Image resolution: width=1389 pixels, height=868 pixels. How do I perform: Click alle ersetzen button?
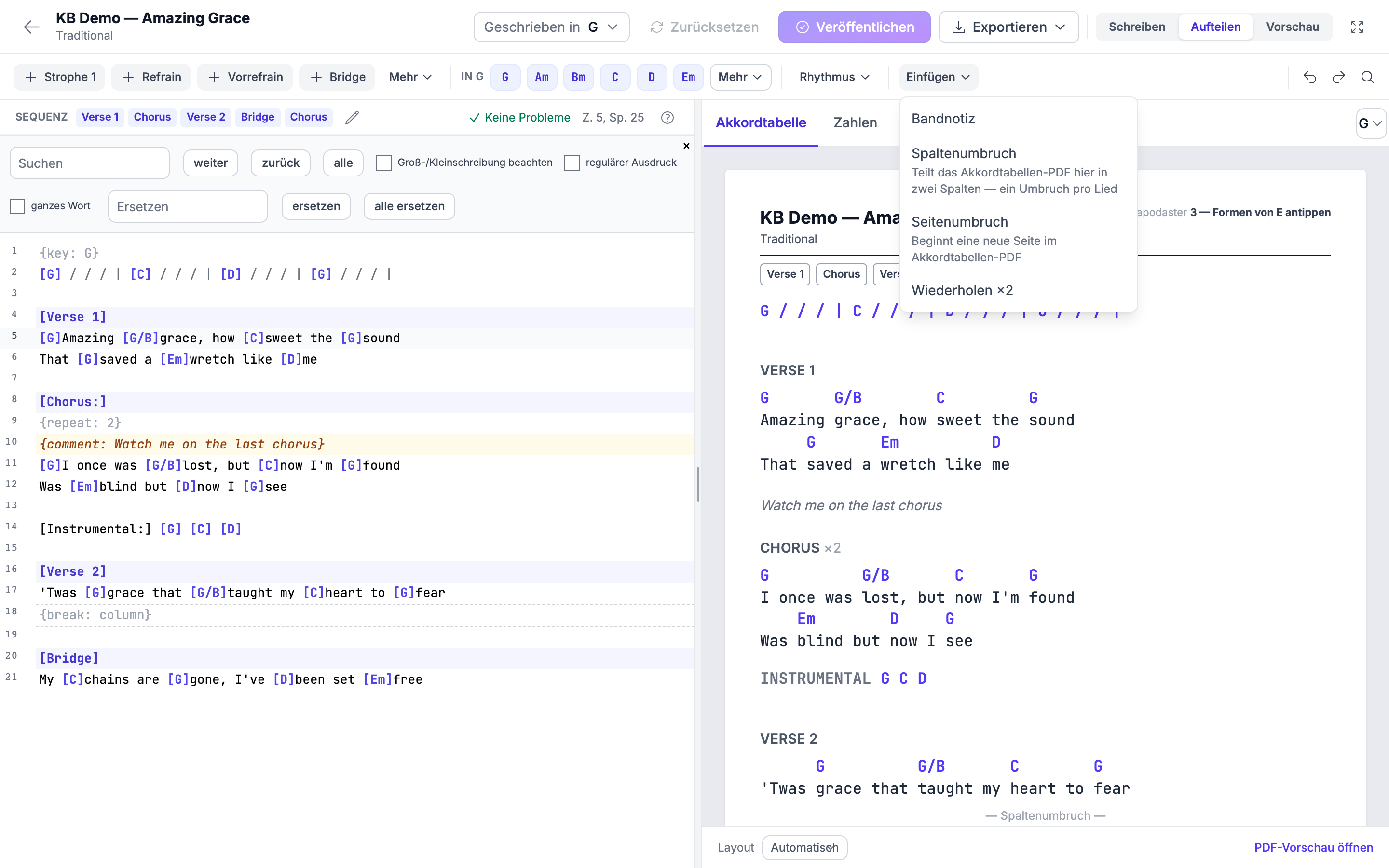point(409,206)
